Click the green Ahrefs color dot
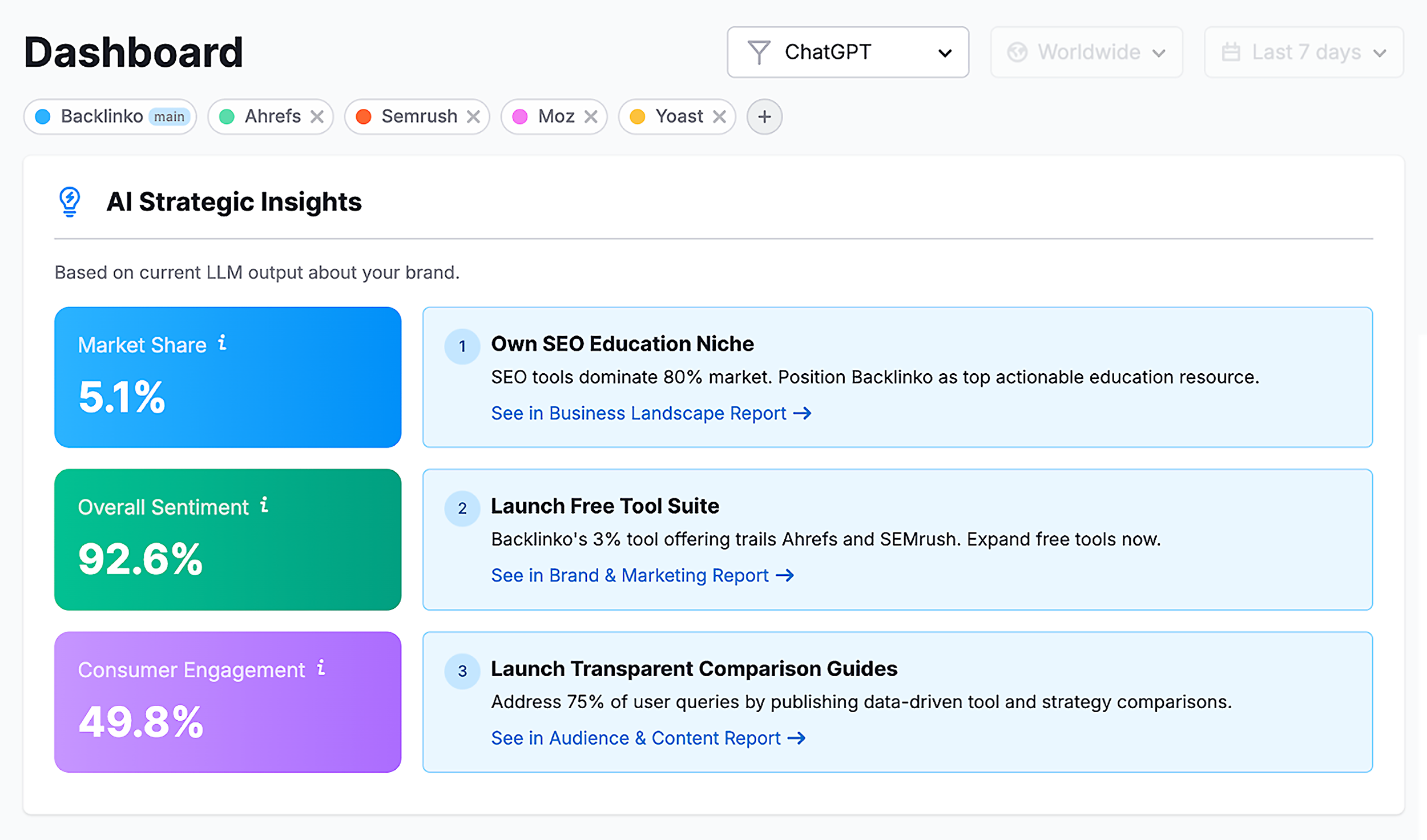The height and width of the screenshot is (840, 1427). click(x=227, y=116)
